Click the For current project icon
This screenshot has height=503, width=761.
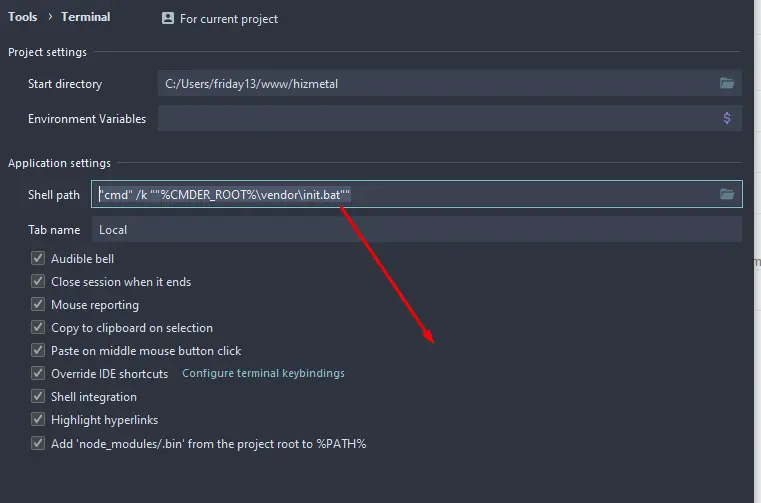[168, 18]
